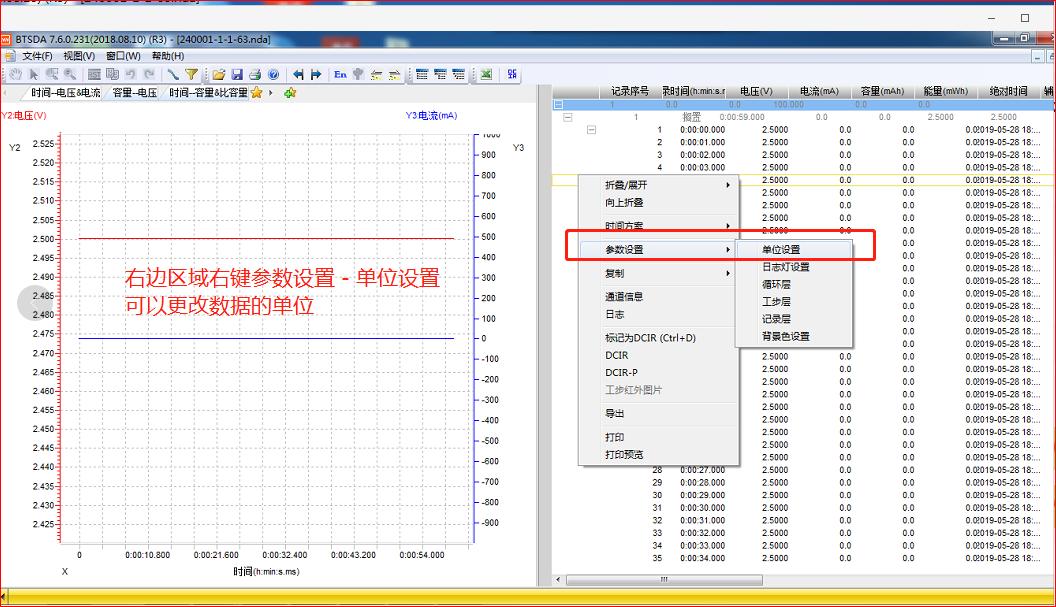Open a file with folder icon

(x=219, y=74)
